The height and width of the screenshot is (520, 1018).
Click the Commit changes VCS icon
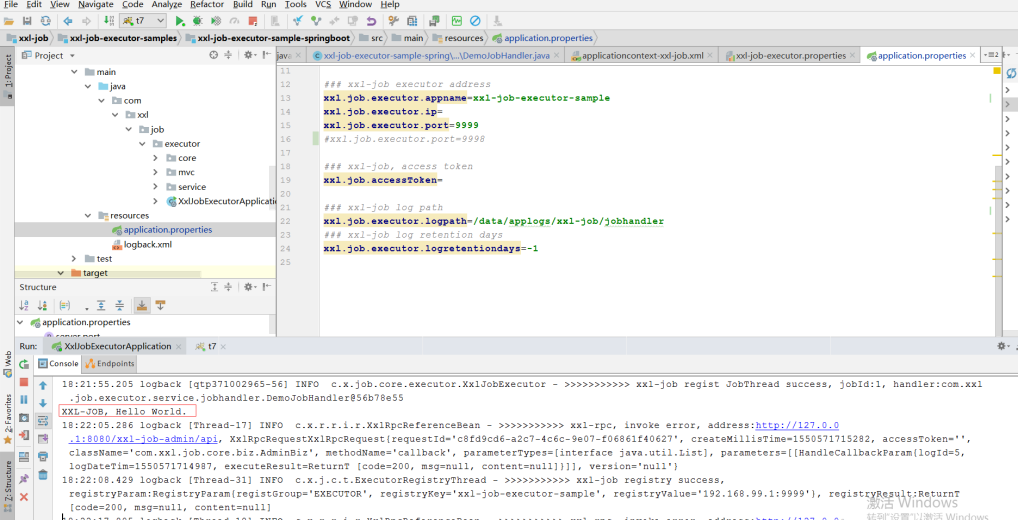click(316, 21)
